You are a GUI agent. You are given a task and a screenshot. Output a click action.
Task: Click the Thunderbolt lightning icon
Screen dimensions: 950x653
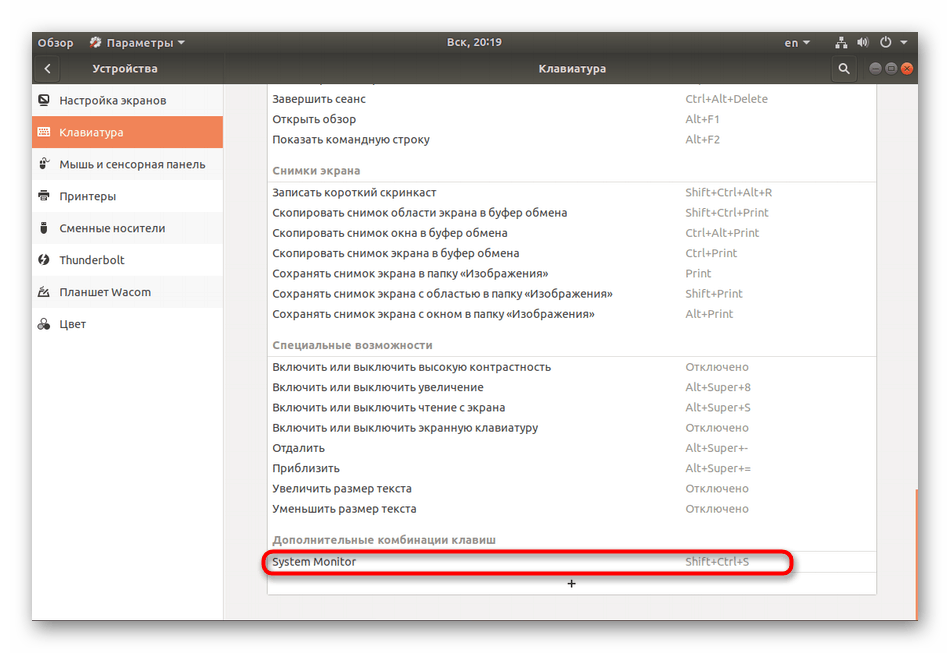pyautogui.click(x=44, y=260)
